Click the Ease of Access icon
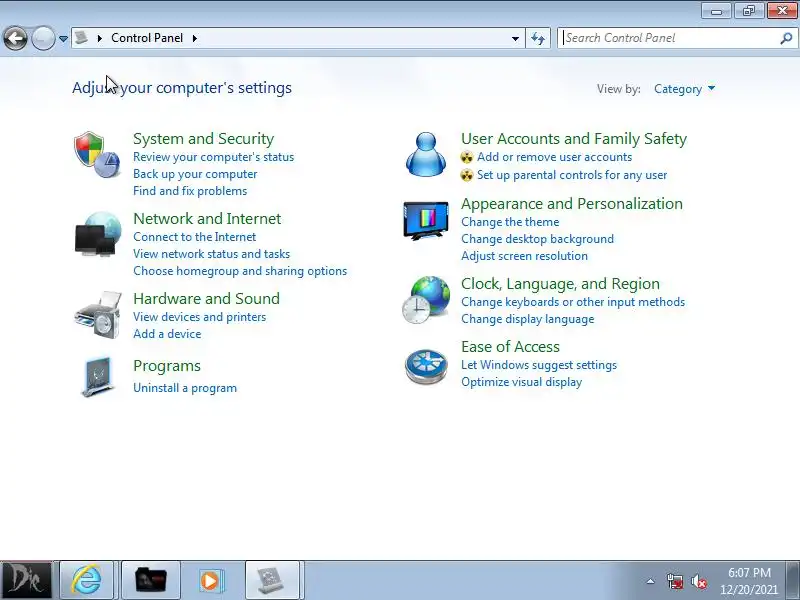800x600 pixels. (x=426, y=365)
